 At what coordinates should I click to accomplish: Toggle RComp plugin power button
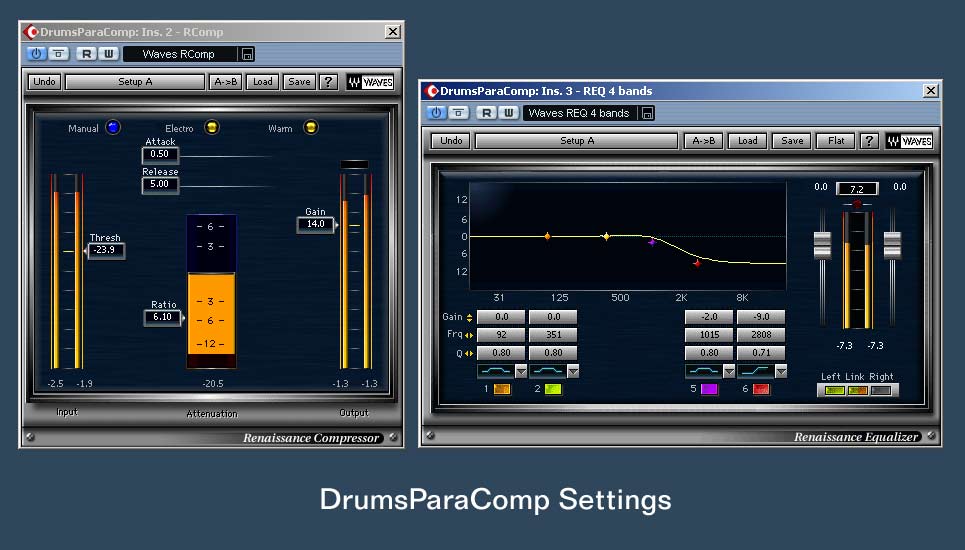click(37, 54)
